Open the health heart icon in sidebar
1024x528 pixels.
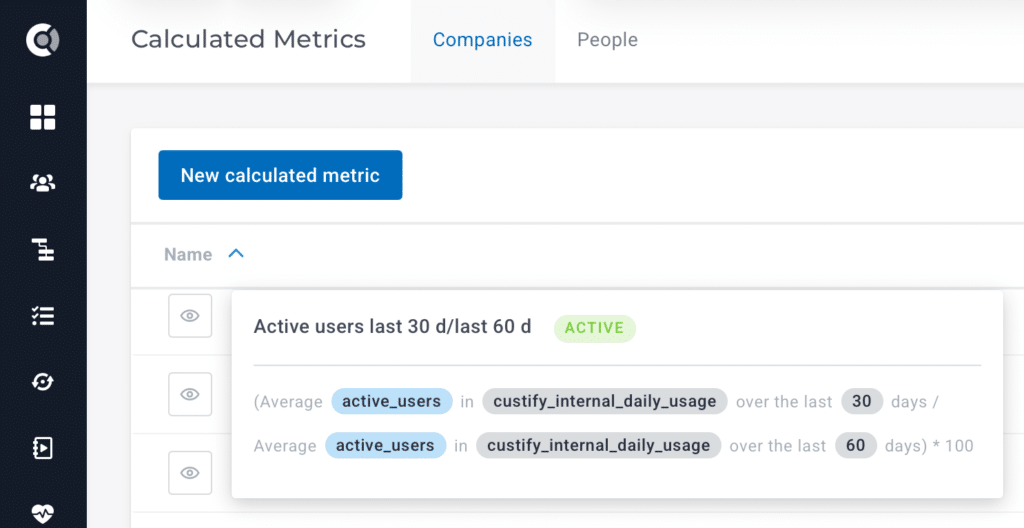42,513
